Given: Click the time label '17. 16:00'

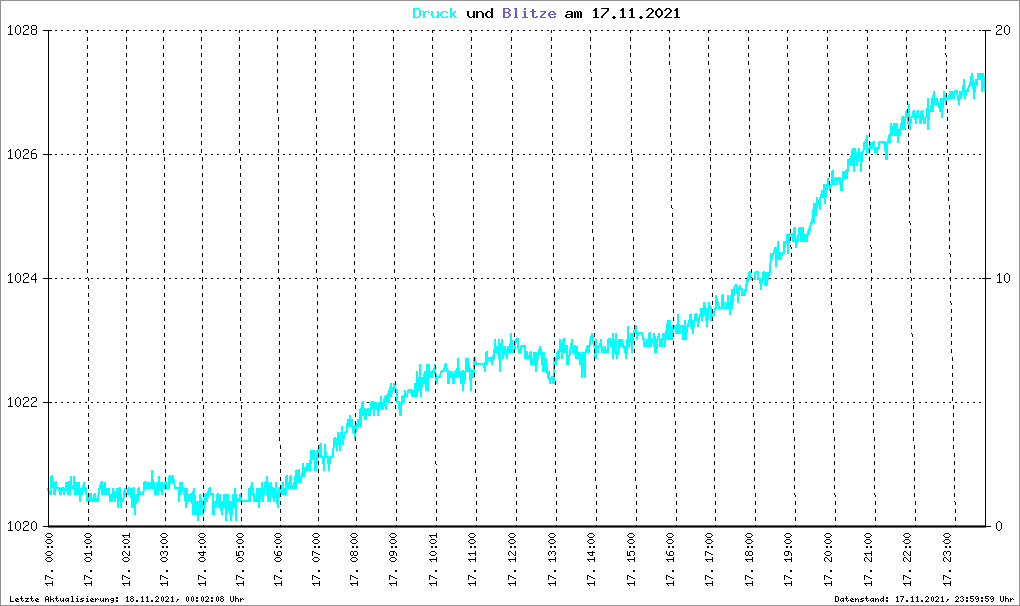Looking at the screenshot, I should point(670,559).
